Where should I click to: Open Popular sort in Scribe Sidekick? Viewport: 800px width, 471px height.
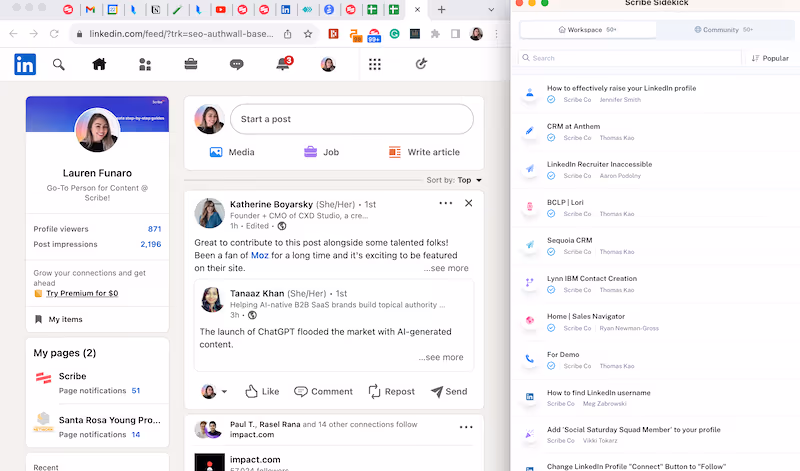tap(770, 58)
